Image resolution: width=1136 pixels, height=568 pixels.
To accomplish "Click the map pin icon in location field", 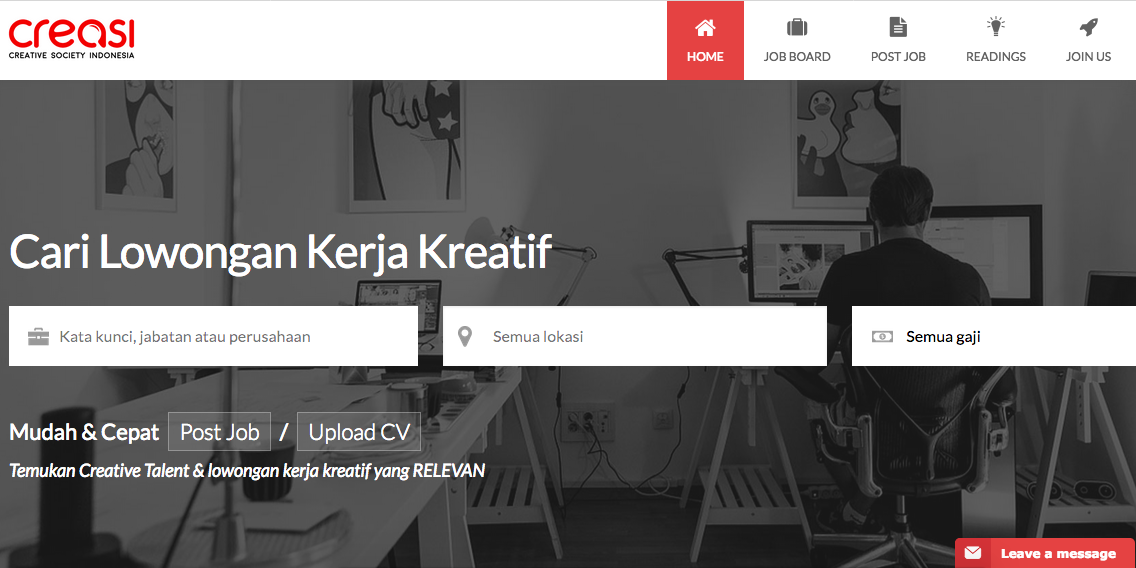I will (x=465, y=337).
